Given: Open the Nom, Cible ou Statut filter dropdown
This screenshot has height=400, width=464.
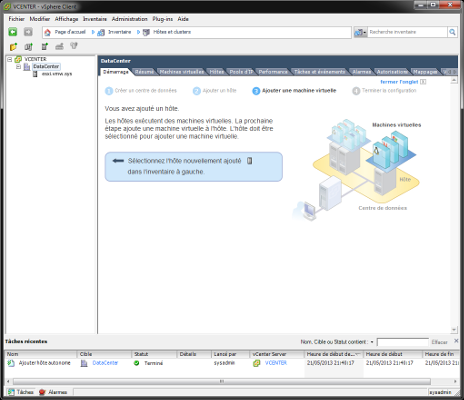Looking at the screenshot, I should 372,342.
